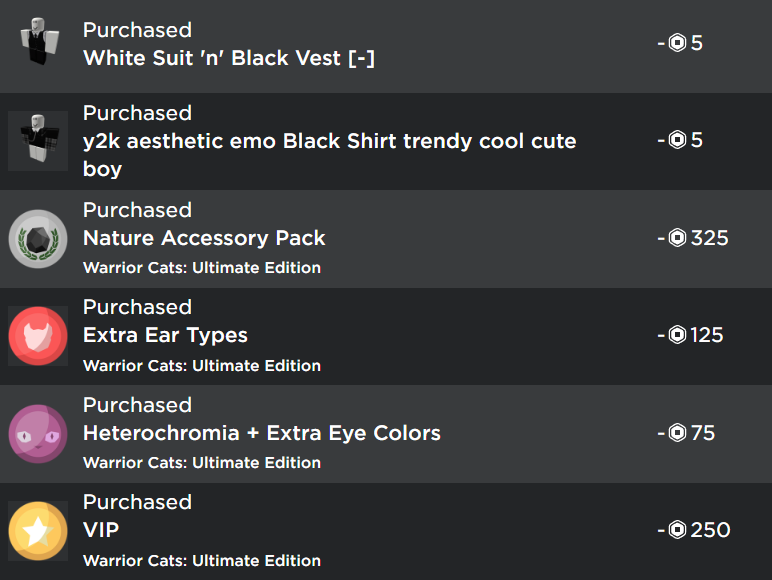
Task: Open the y2k aesthetic emo Black Shirt item link
Action: (329, 141)
